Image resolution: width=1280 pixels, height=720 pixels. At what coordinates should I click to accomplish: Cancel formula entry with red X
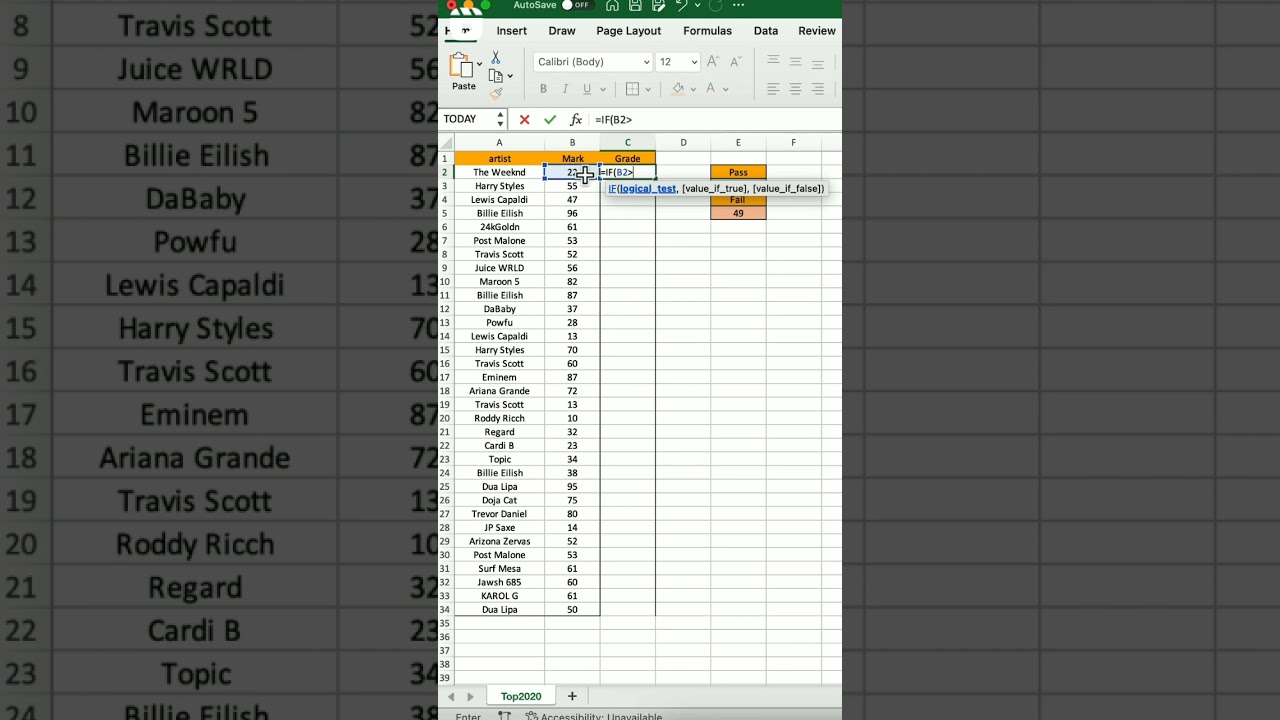524,119
